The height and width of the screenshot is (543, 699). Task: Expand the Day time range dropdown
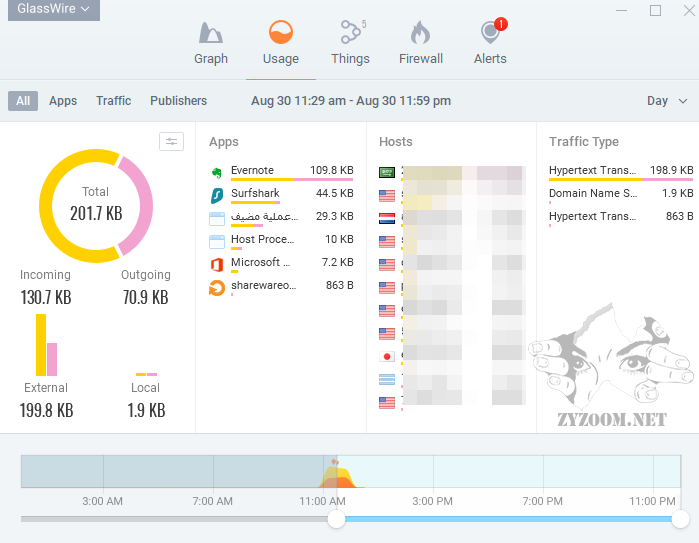(x=666, y=101)
